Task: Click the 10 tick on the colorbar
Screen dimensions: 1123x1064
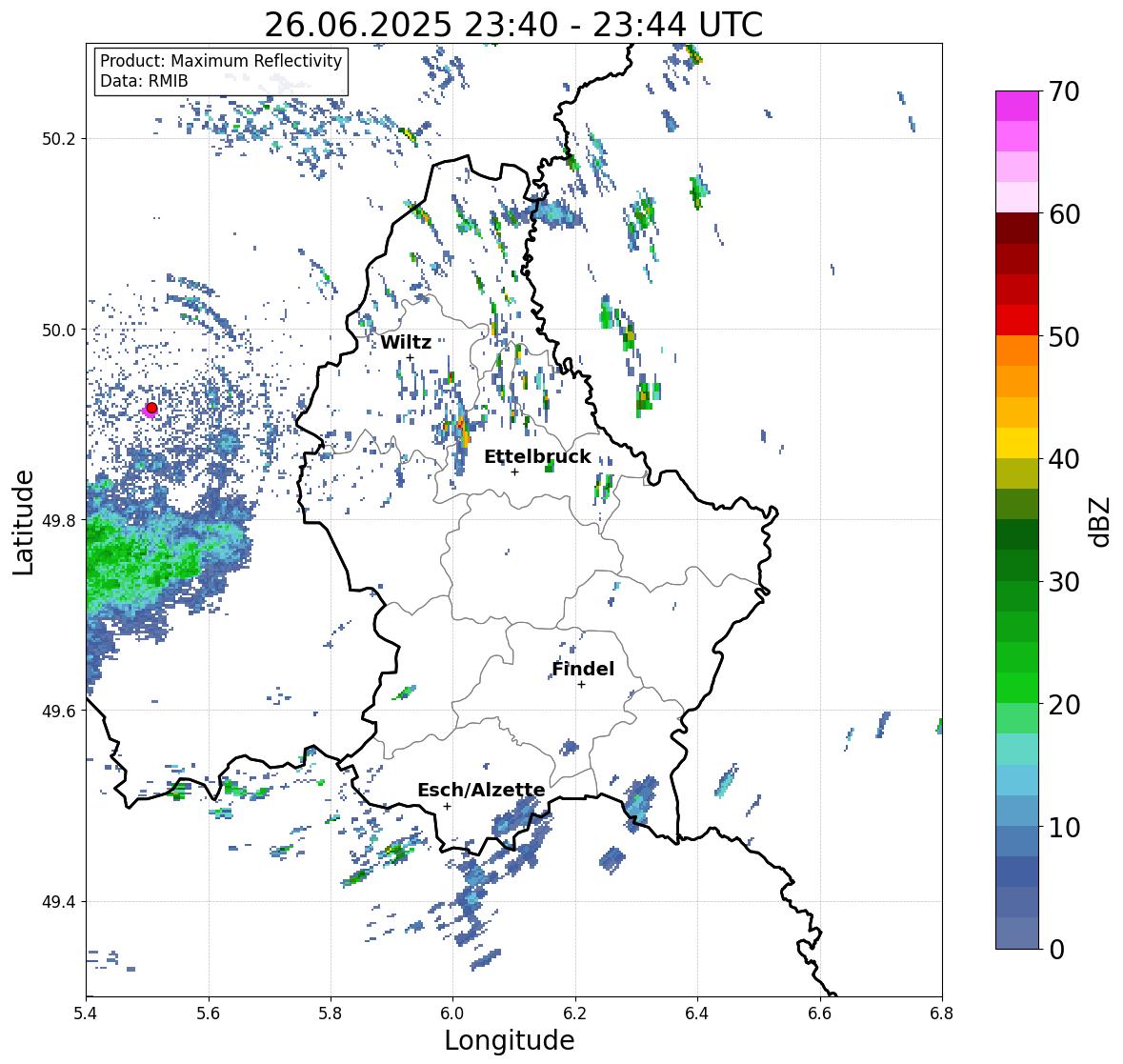Action: 1064,827
